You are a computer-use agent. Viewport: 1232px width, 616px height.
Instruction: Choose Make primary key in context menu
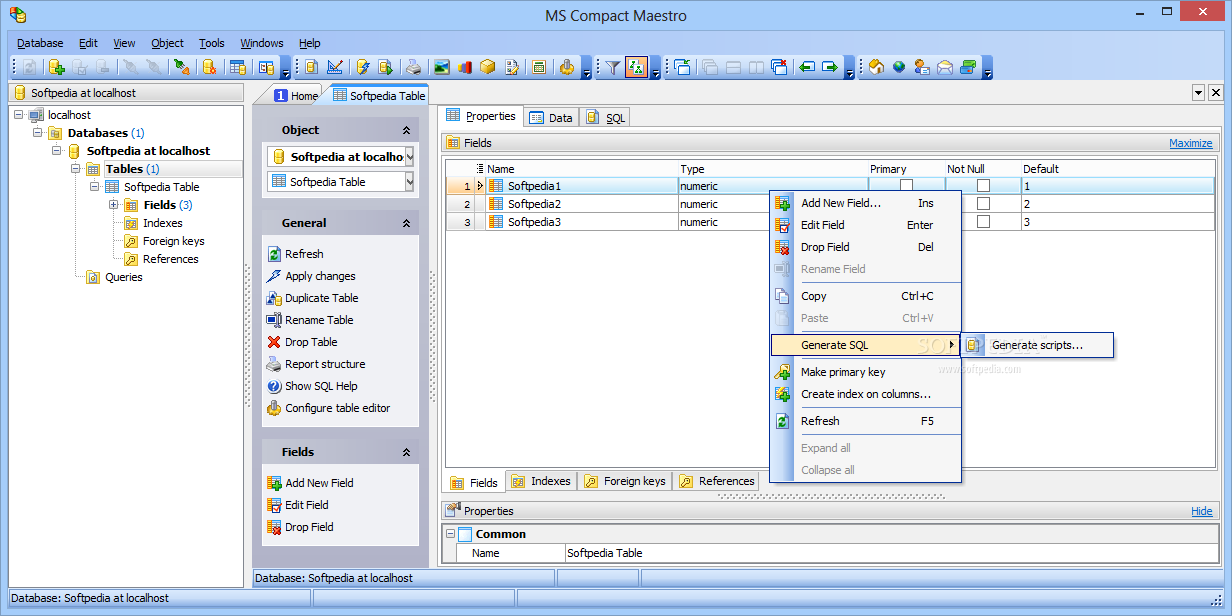[865, 372]
